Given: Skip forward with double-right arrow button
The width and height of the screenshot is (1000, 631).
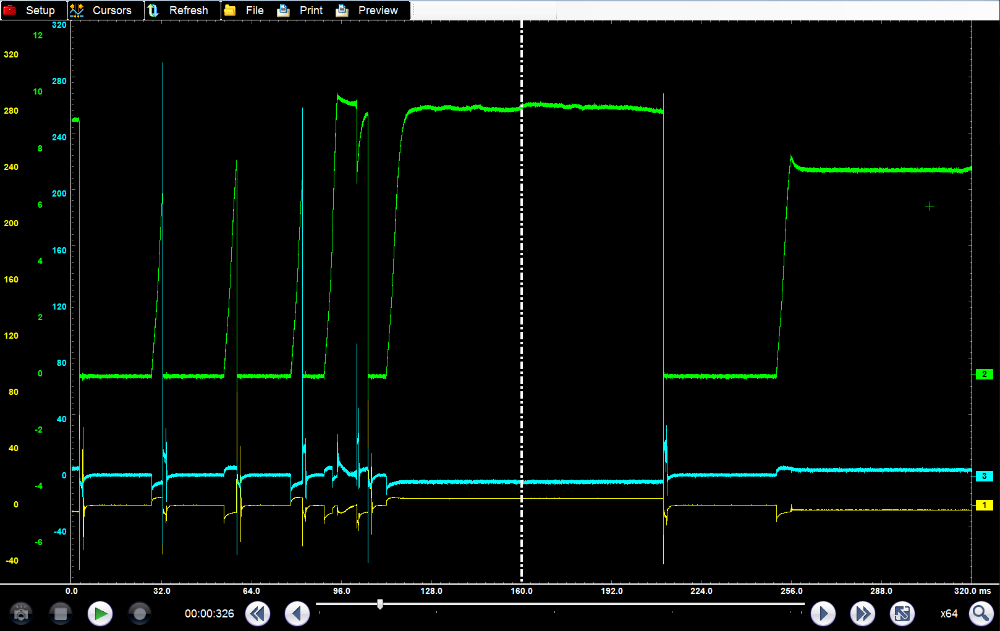Looking at the screenshot, I should 862,613.
